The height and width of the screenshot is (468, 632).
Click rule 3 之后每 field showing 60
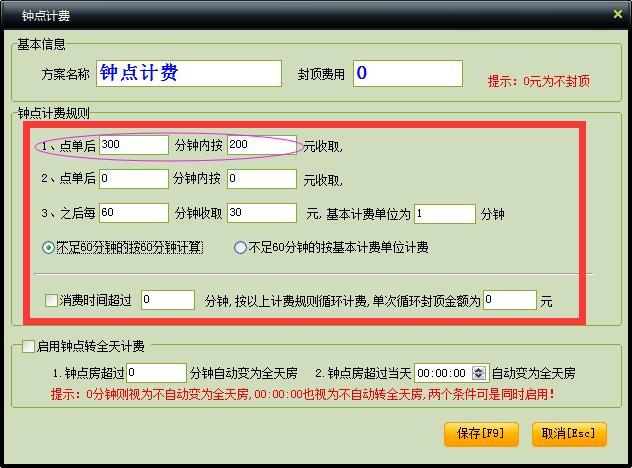[x=134, y=212]
